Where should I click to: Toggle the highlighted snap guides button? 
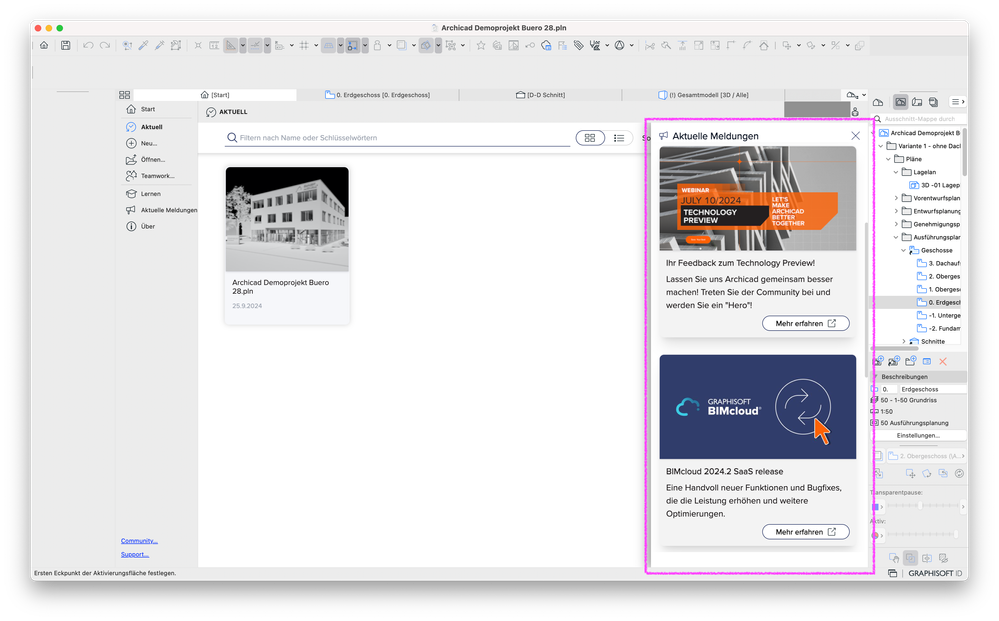[255, 45]
